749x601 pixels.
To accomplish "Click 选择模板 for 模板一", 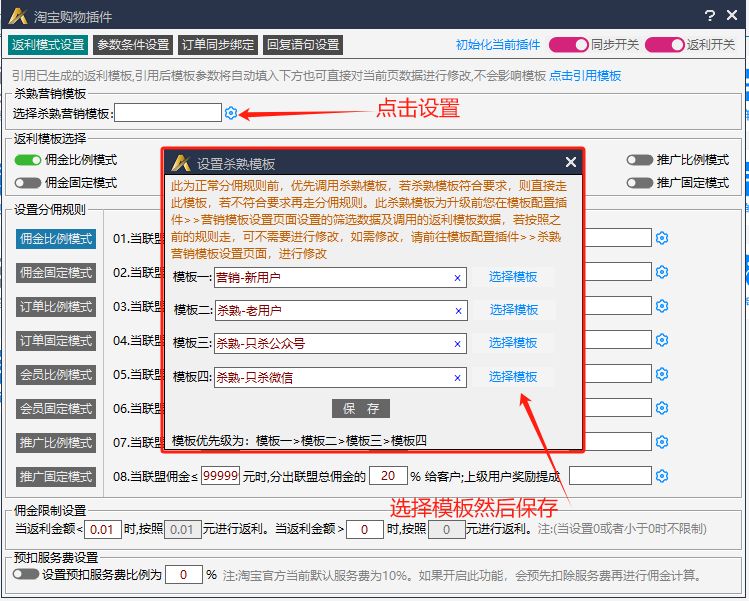I will [513, 277].
